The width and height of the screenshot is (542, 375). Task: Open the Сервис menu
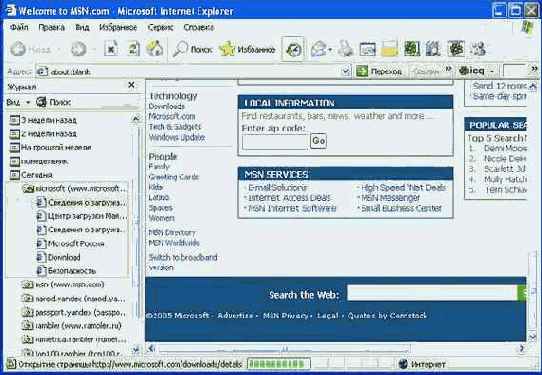pos(160,27)
